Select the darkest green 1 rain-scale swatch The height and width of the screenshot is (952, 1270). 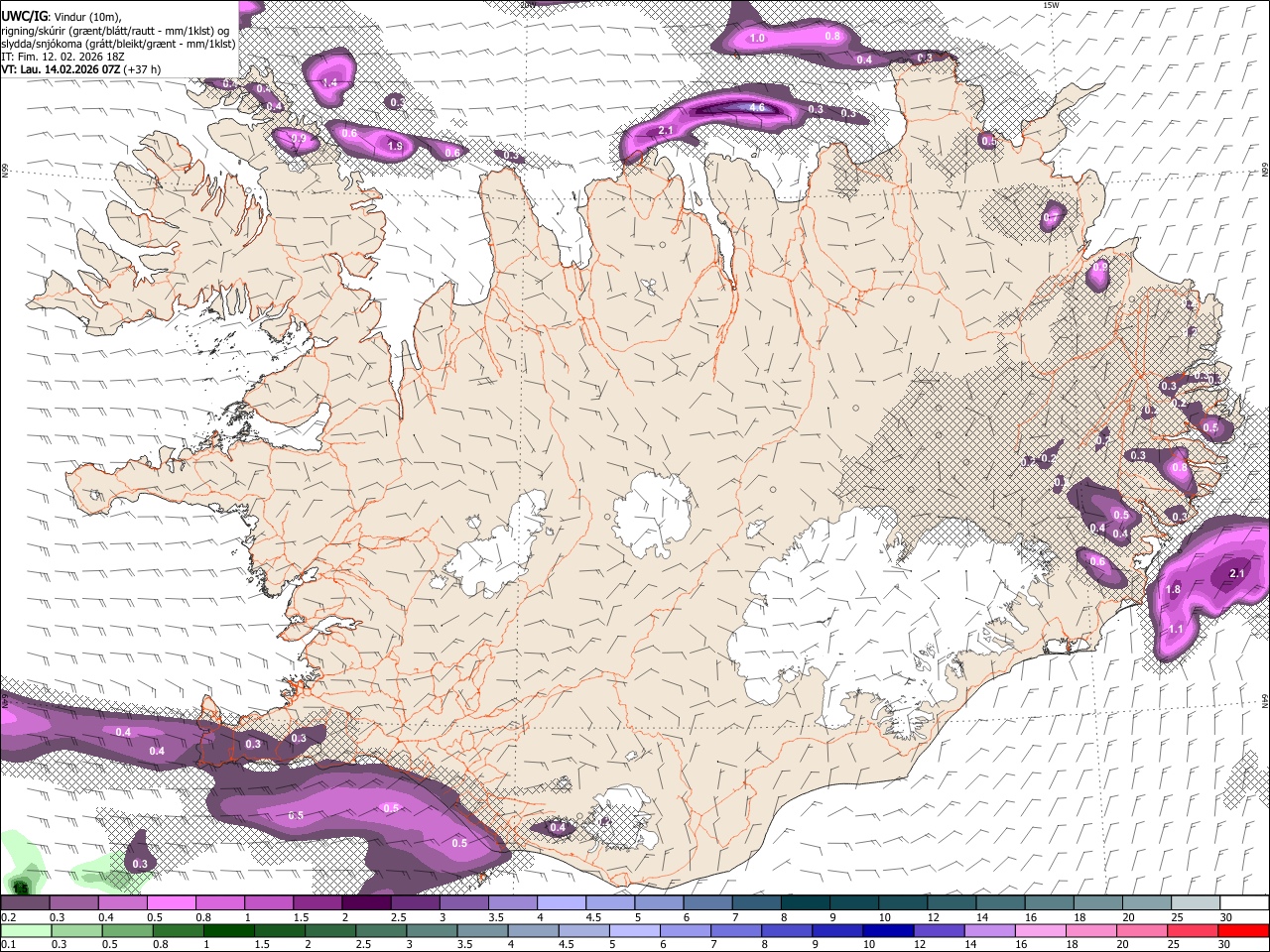point(228,930)
